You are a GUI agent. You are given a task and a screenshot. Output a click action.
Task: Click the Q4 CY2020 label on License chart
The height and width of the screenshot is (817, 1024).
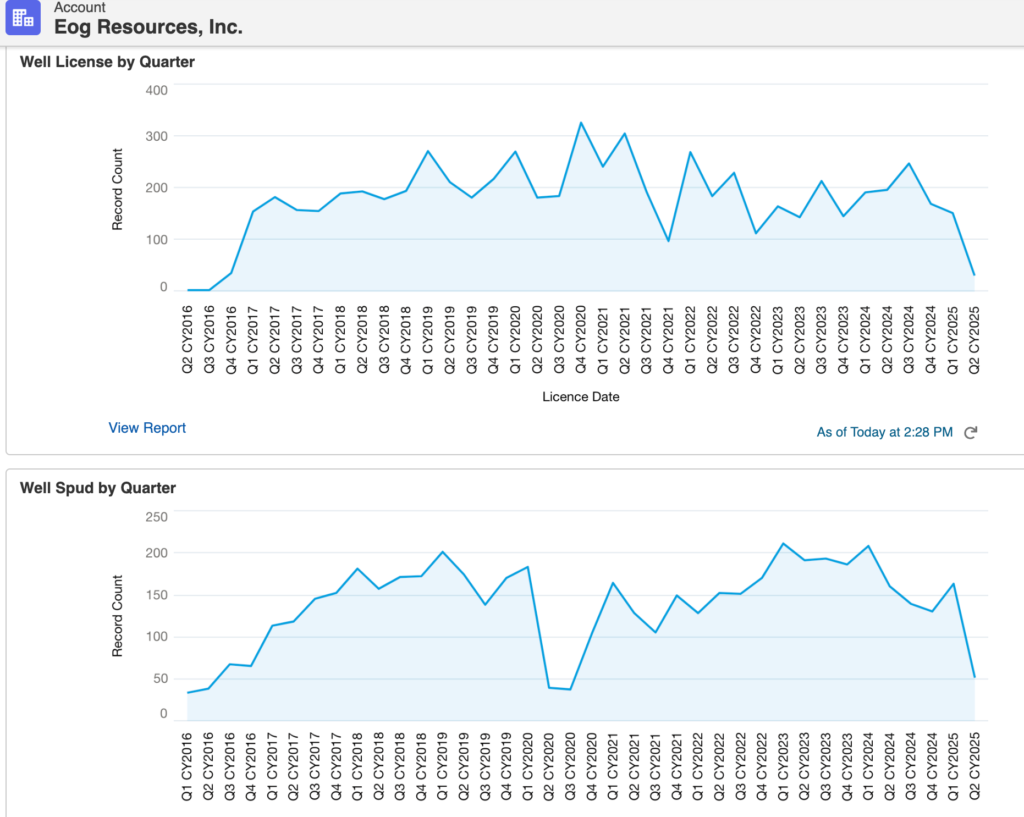pyautogui.click(x=581, y=340)
